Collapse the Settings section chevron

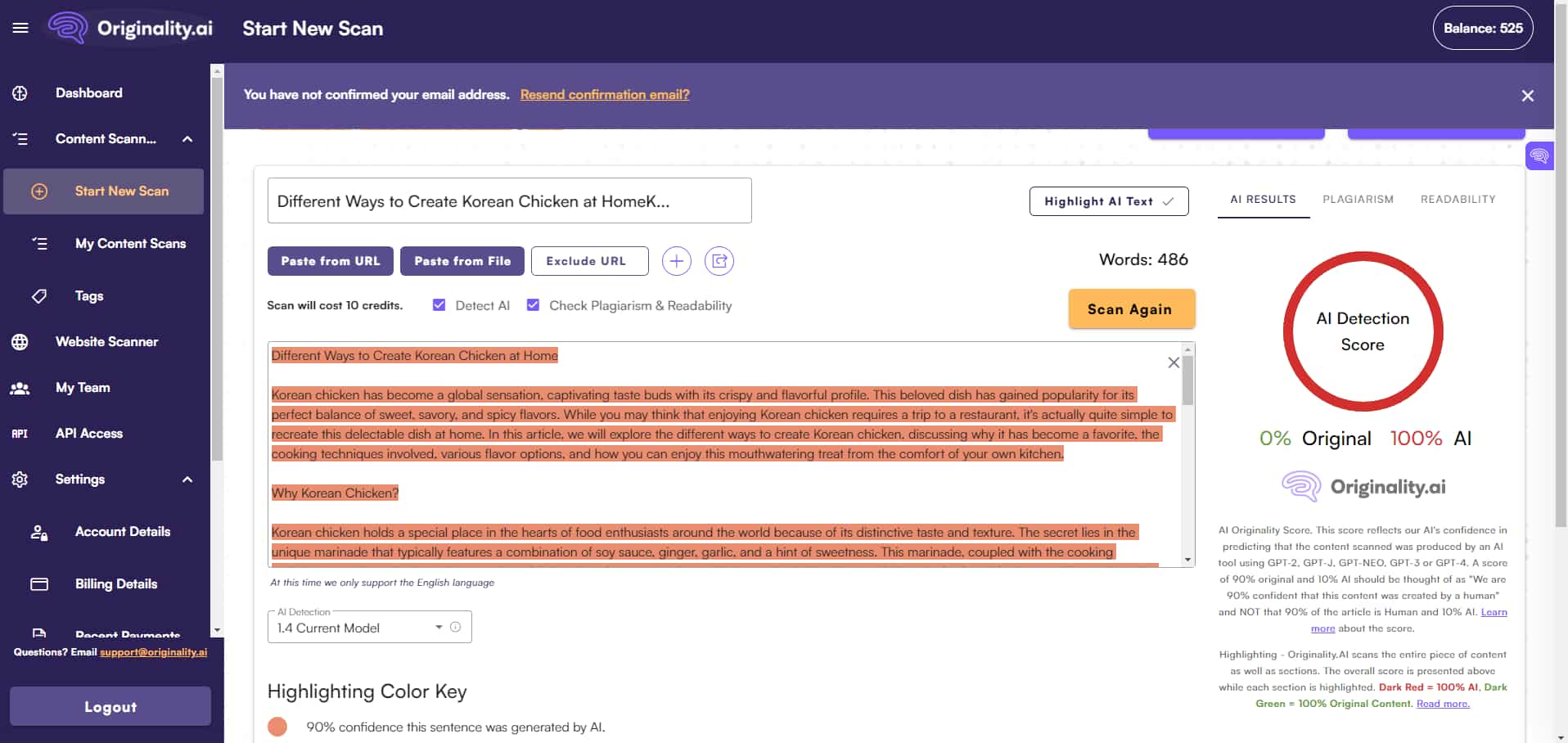click(x=187, y=479)
